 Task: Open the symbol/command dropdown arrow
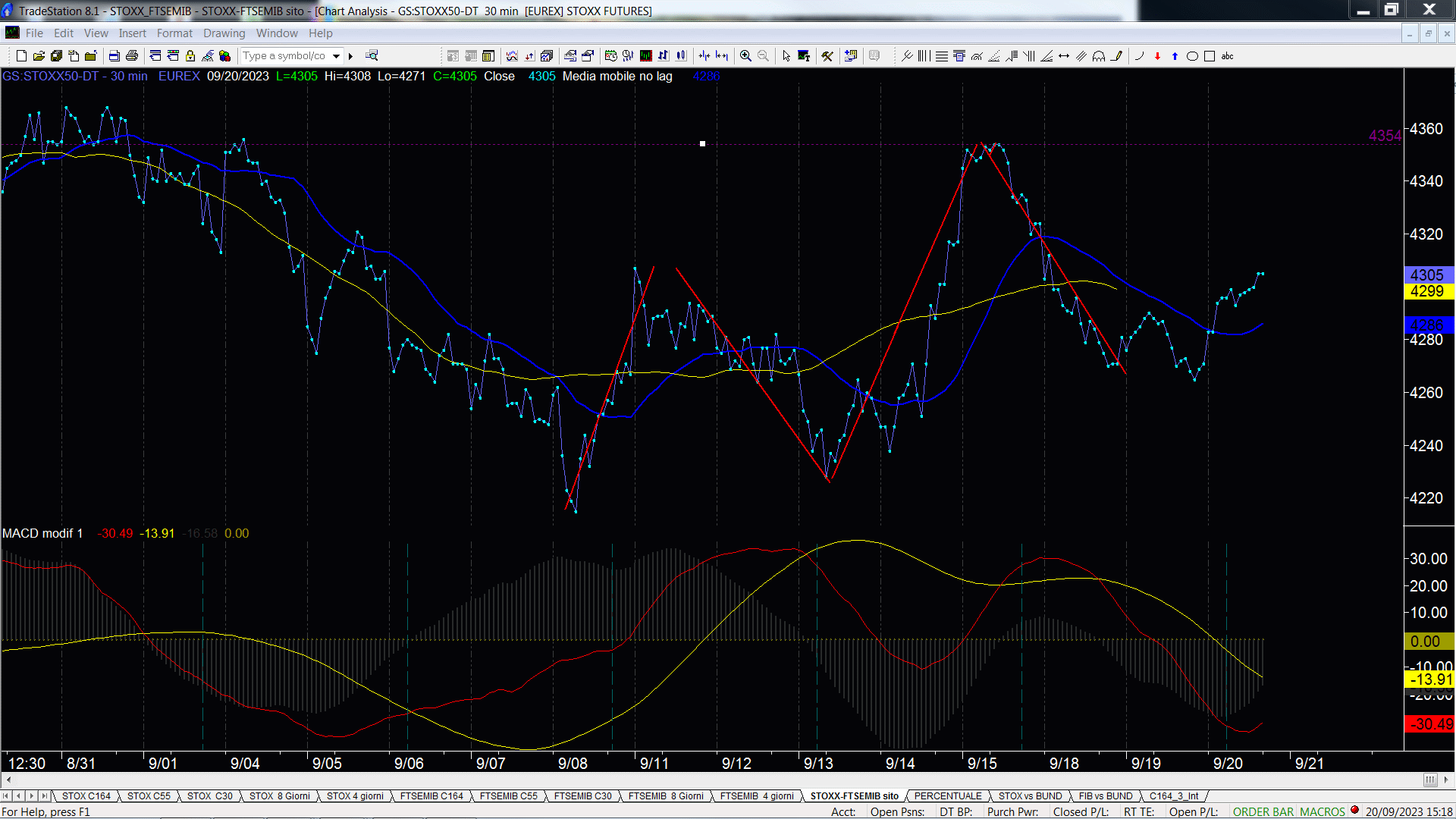(336, 56)
